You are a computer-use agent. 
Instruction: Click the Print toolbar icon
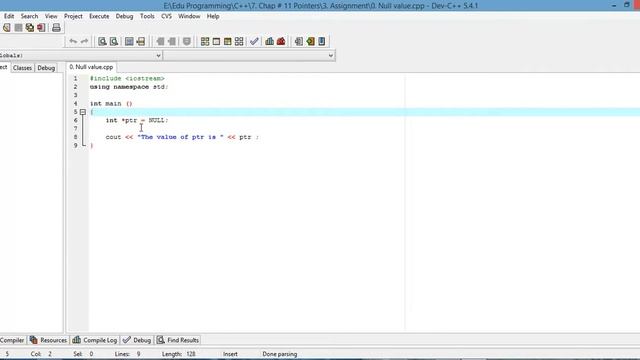[x=56, y=28]
